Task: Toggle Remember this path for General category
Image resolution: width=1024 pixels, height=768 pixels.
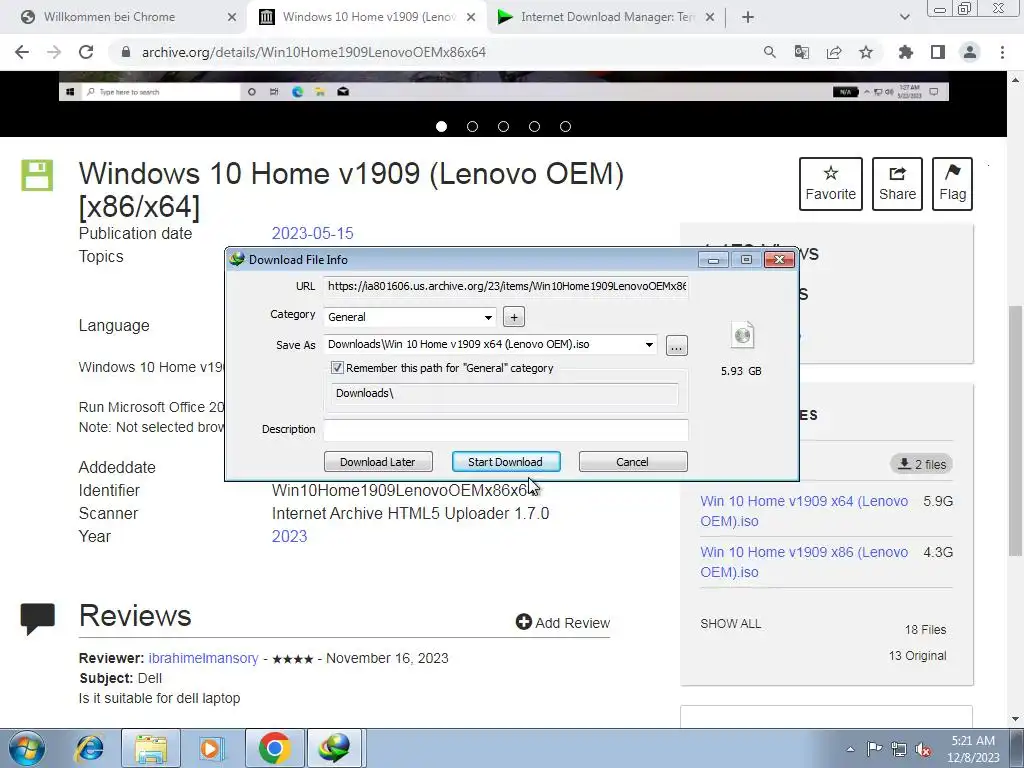Action: click(337, 368)
